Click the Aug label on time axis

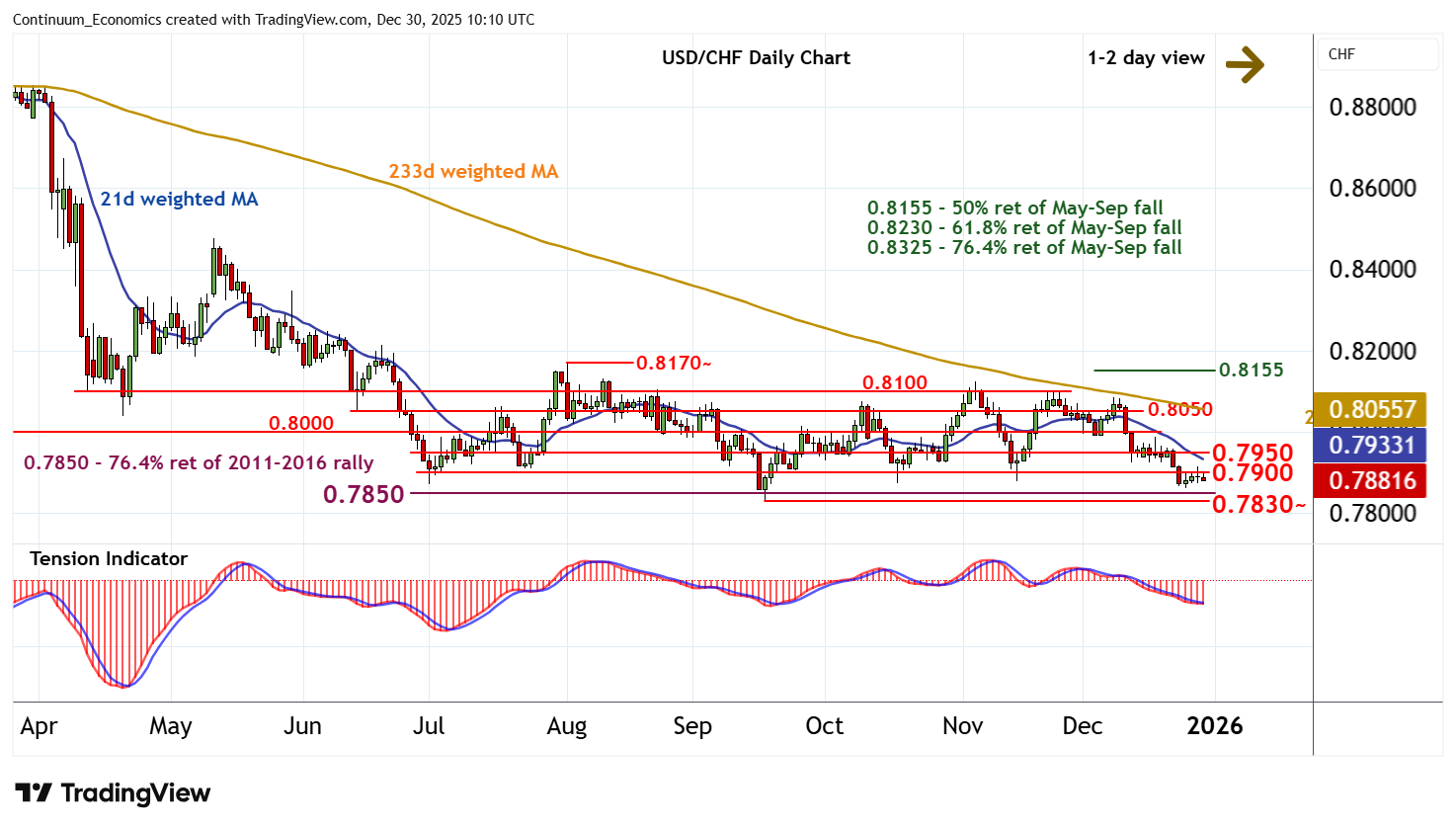pyautogui.click(x=567, y=726)
